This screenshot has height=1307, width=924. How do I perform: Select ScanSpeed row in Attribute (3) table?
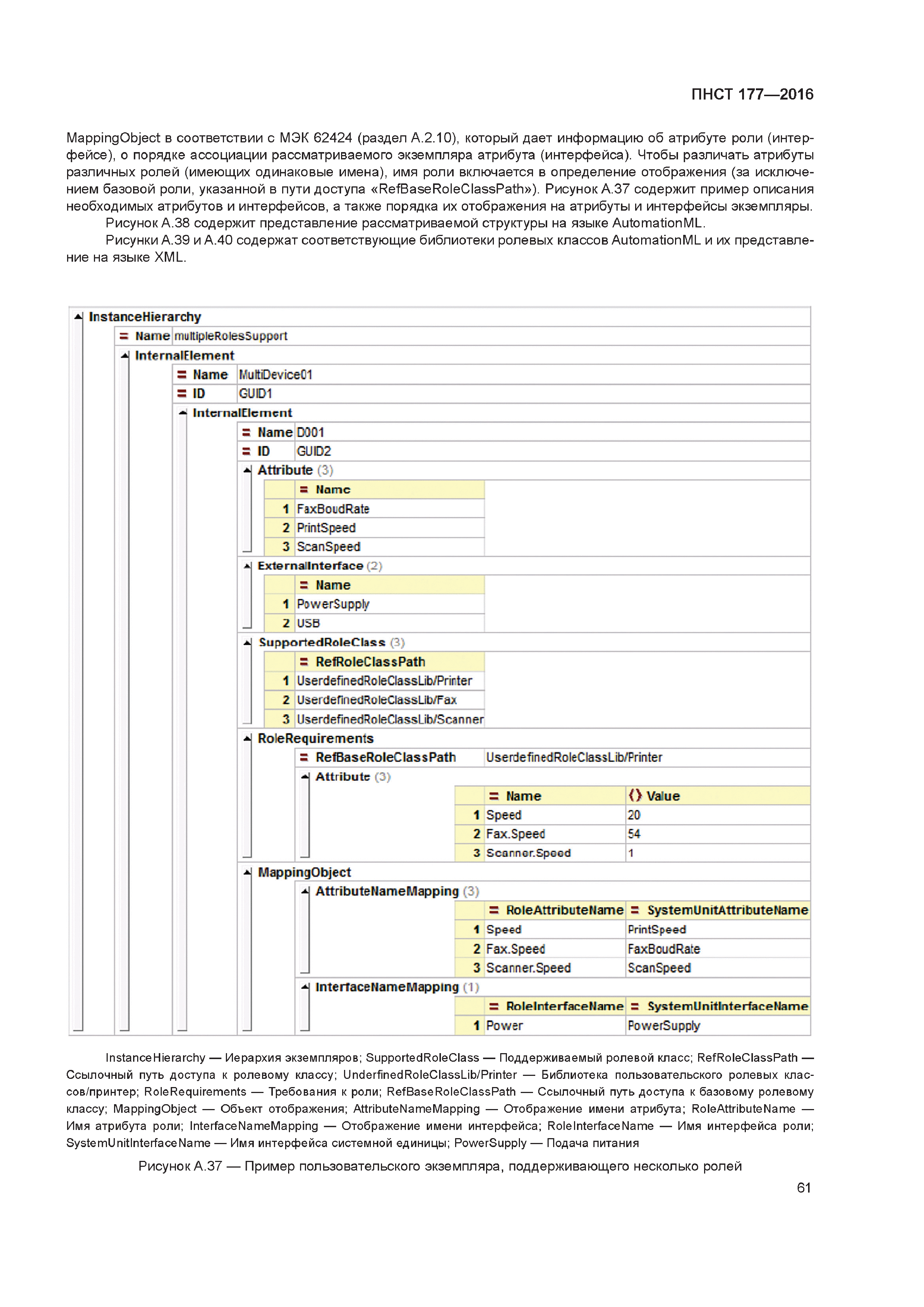click(390, 547)
